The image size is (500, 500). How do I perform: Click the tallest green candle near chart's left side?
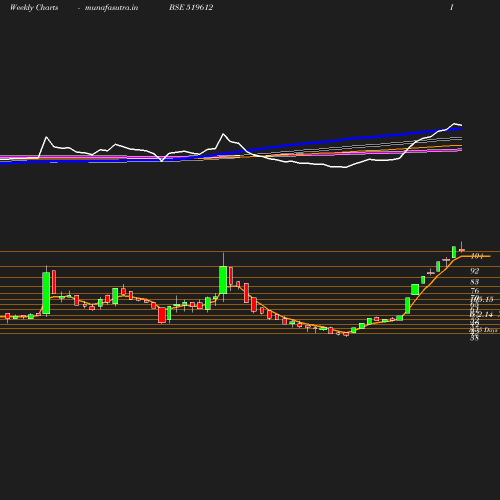(46, 293)
